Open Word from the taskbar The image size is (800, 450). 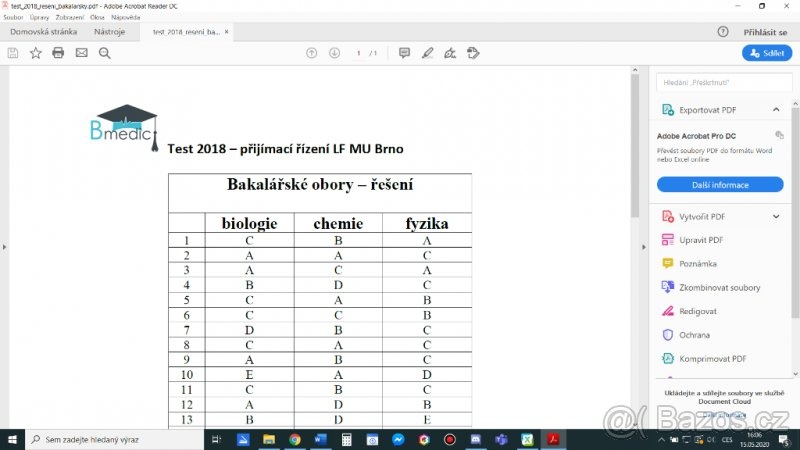pos(320,439)
